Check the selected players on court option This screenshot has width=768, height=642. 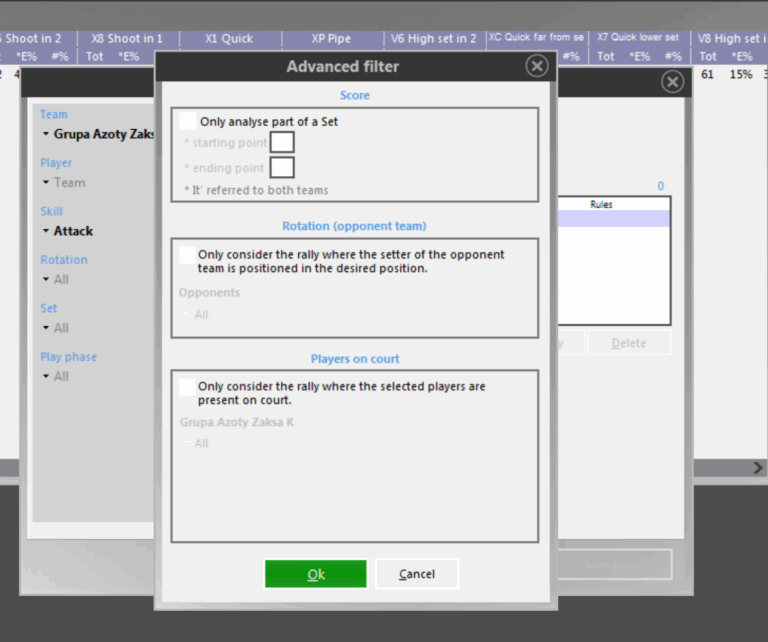coord(187,386)
